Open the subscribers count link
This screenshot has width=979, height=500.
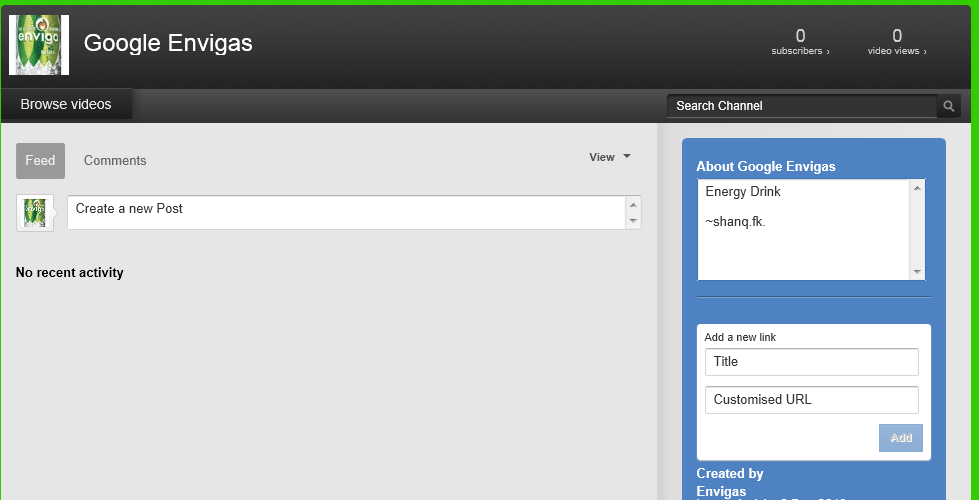[x=800, y=42]
